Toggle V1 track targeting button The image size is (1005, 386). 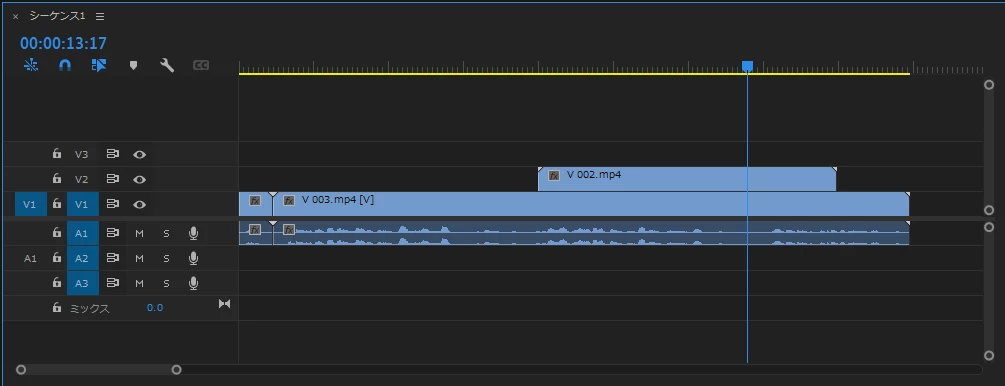83,205
